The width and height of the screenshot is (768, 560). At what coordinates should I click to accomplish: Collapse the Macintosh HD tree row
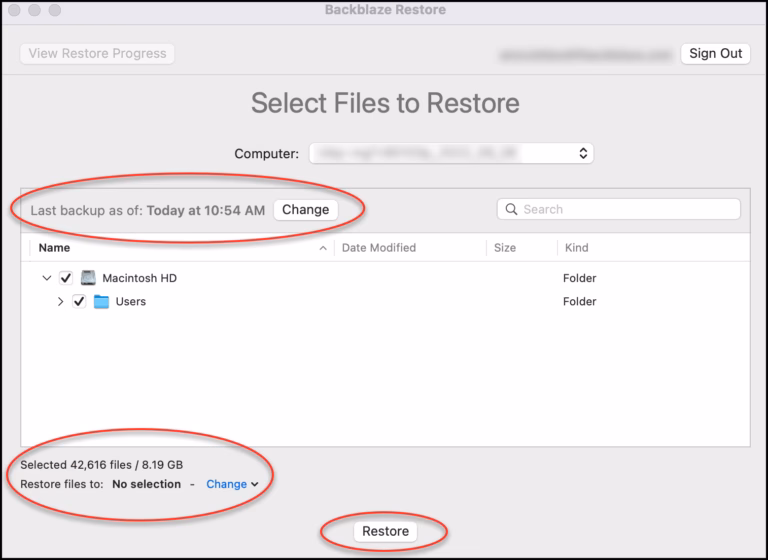(47, 278)
